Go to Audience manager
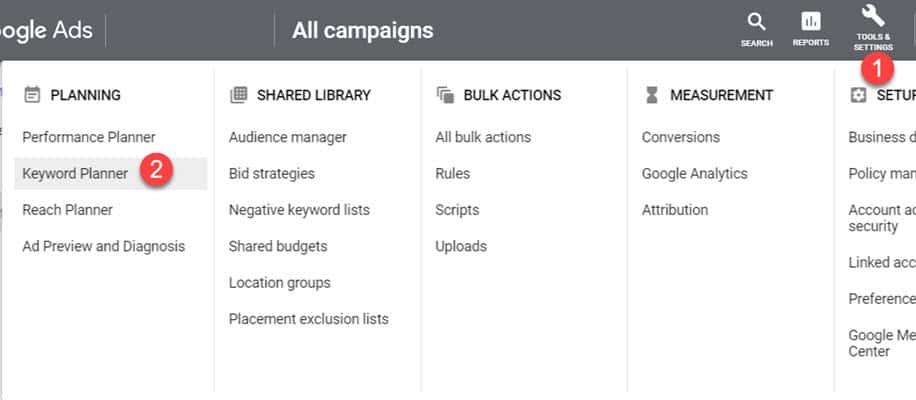The height and width of the screenshot is (400, 916). point(287,137)
